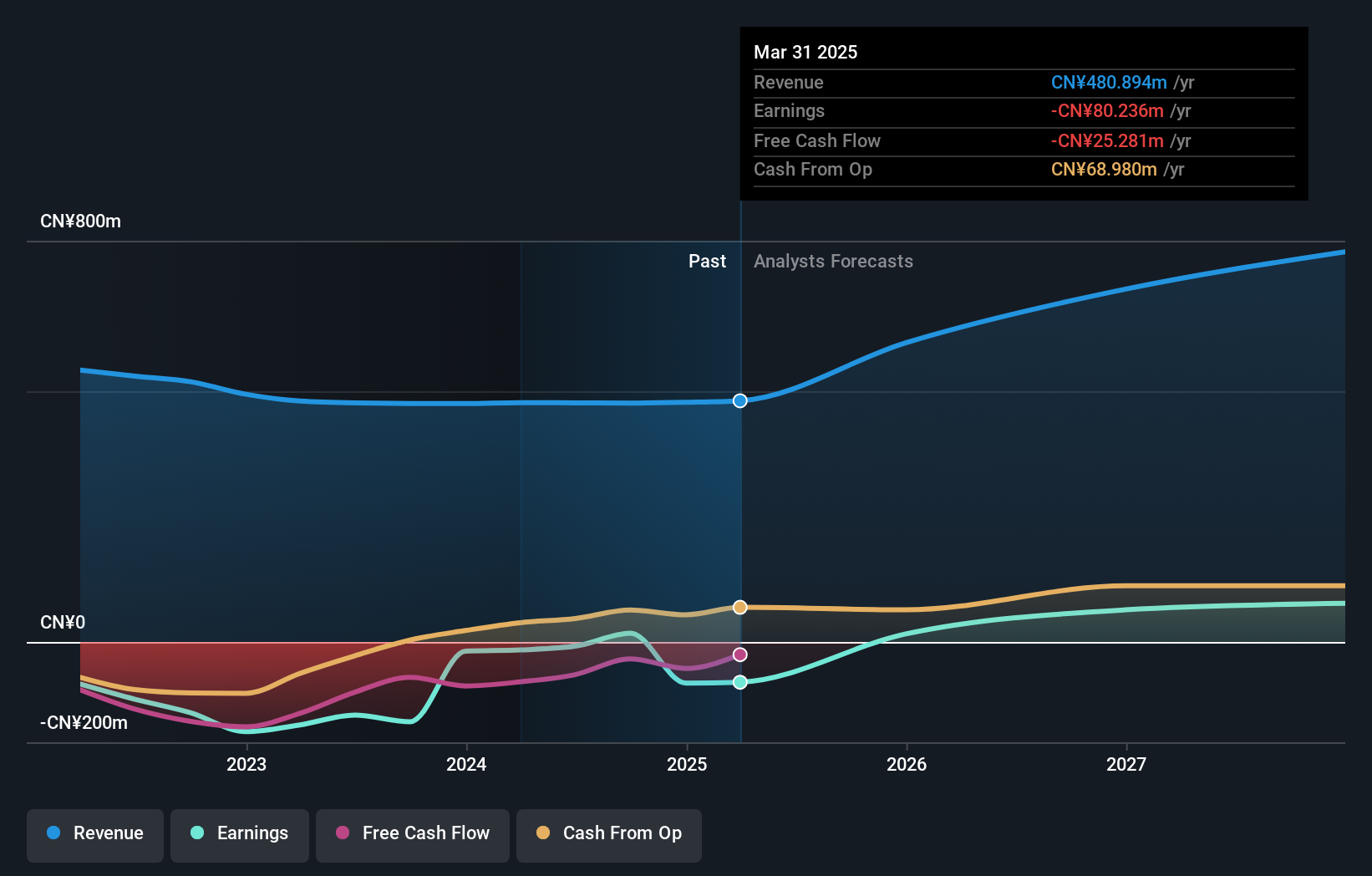Click the Analysts Forecasts label
This screenshot has width=1372, height=876.
833,262
